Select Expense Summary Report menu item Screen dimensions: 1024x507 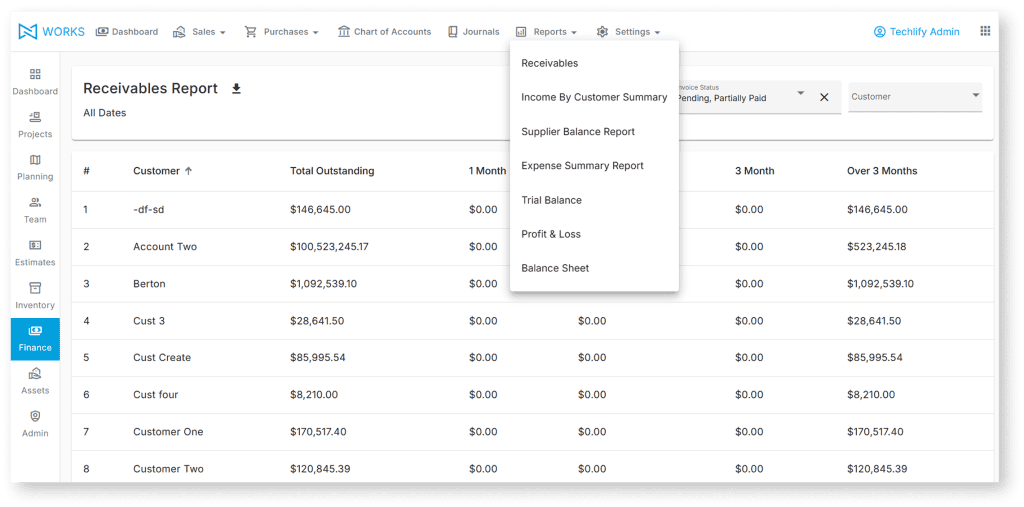click(594, 166)
